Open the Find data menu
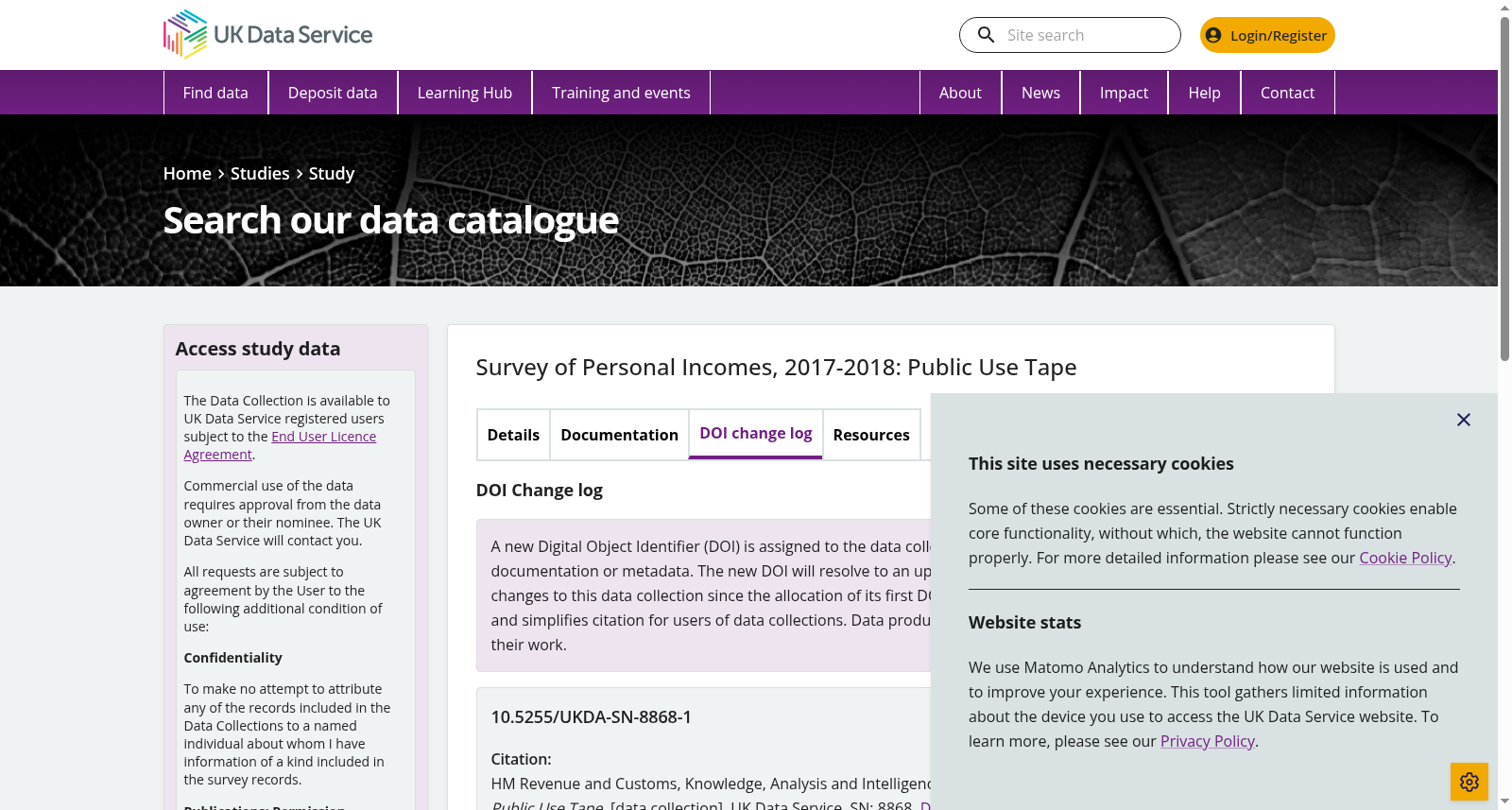The height and width of the screenshot is (810, 1512). (x=215, y=93)
